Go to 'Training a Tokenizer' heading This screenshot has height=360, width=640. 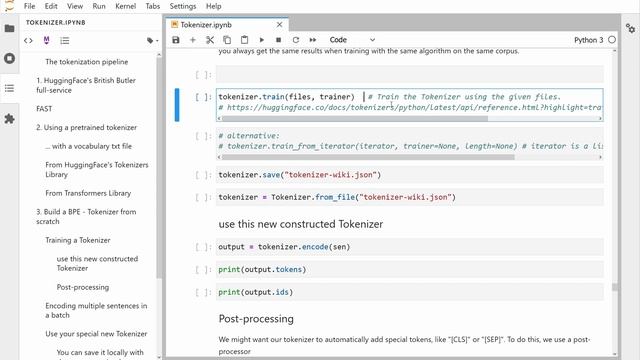[x=78, y=240]
